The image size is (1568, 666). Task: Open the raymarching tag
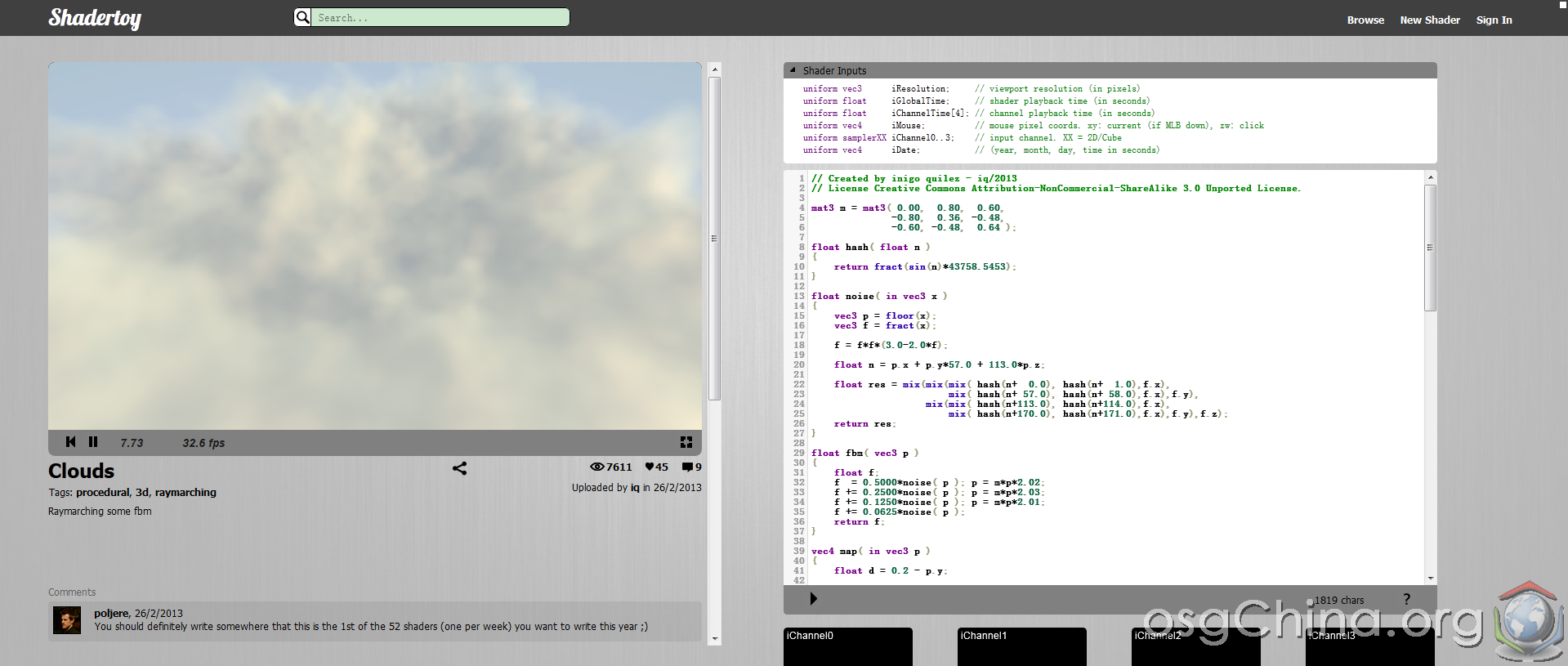coord(185,492)
